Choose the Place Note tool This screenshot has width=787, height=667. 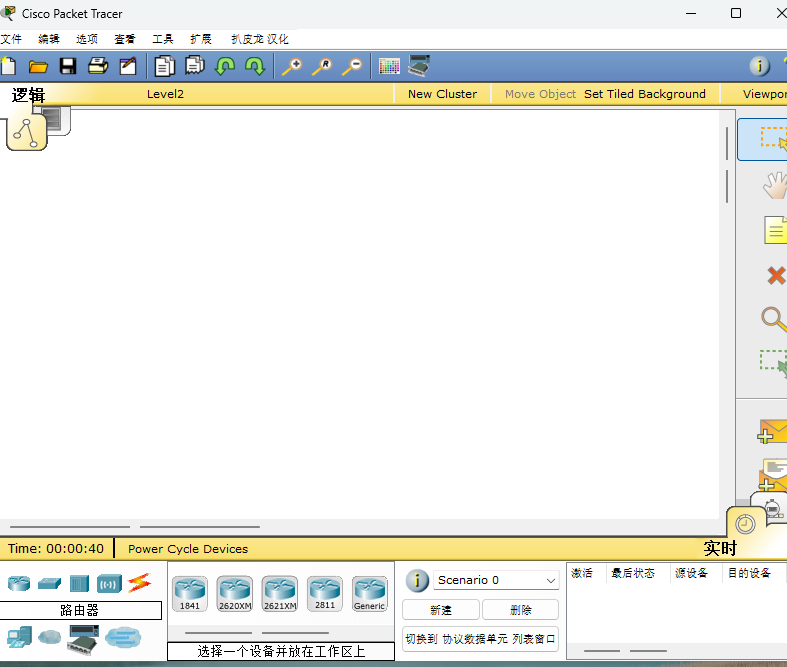tap(775, 230)
